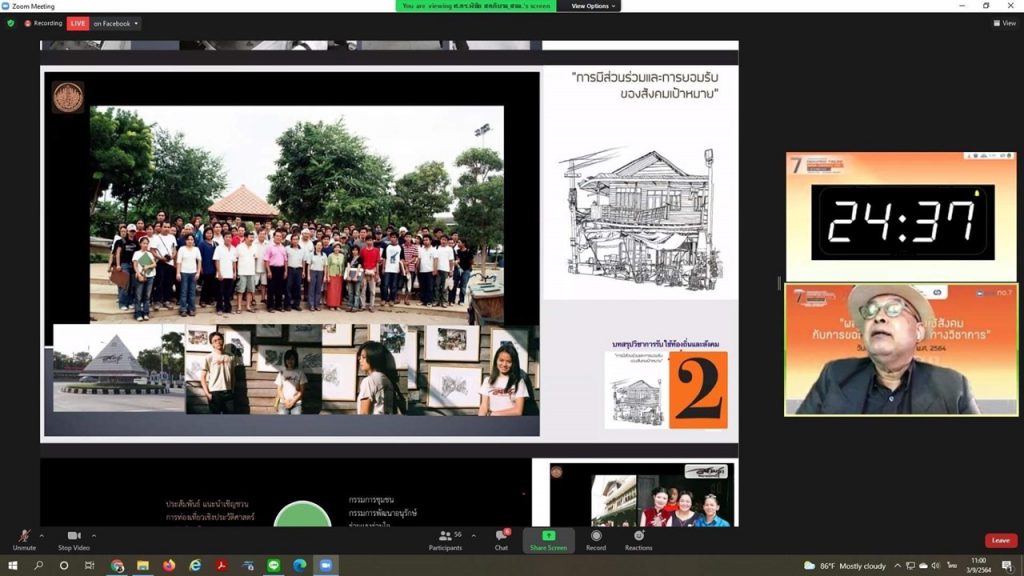This screenshot has height=576, width=1024.
Task: Click the group photo on shared slide
Action: coord(296,215)
